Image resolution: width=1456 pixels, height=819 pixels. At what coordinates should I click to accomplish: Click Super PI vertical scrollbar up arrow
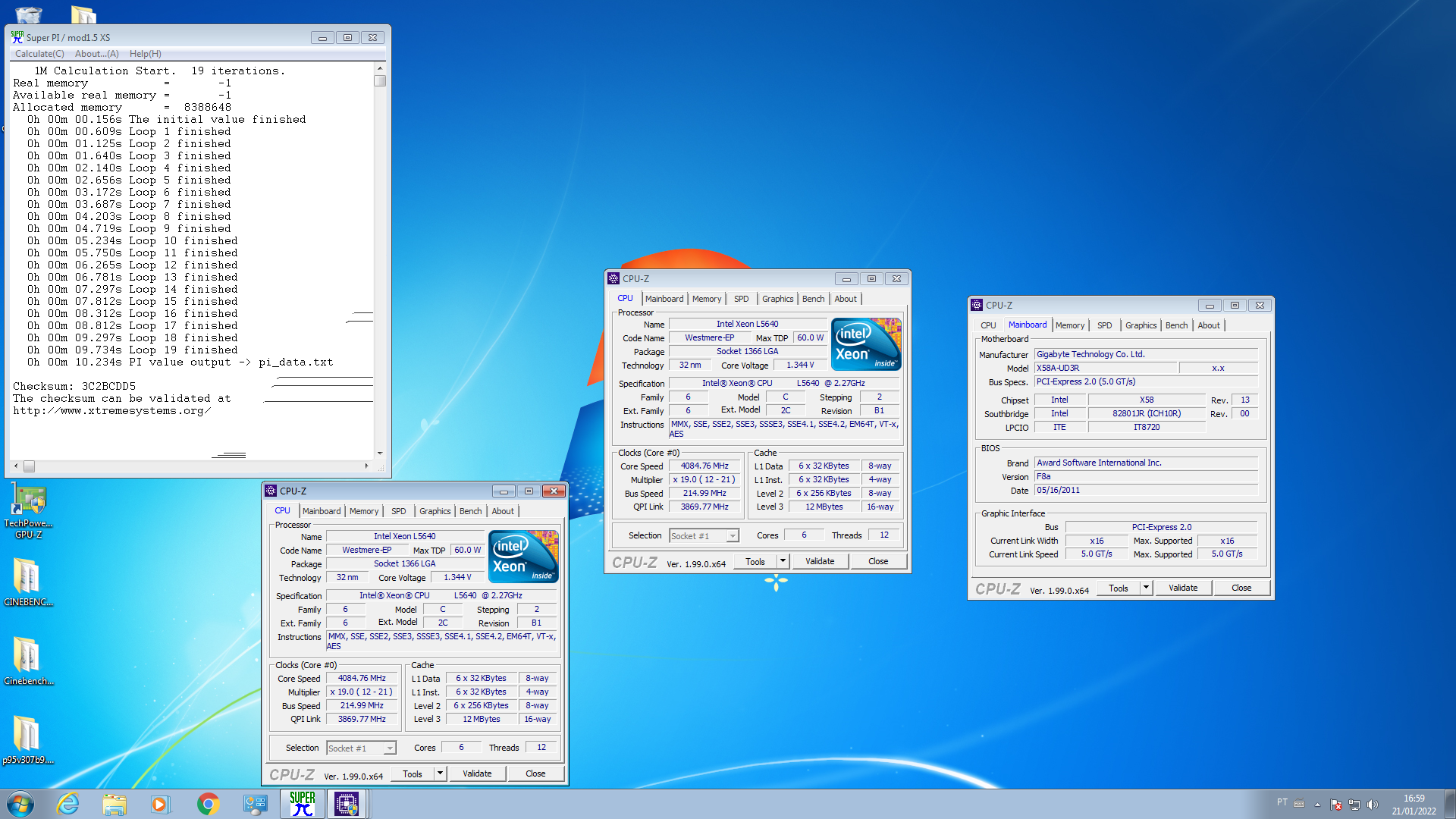pos(380,68)
